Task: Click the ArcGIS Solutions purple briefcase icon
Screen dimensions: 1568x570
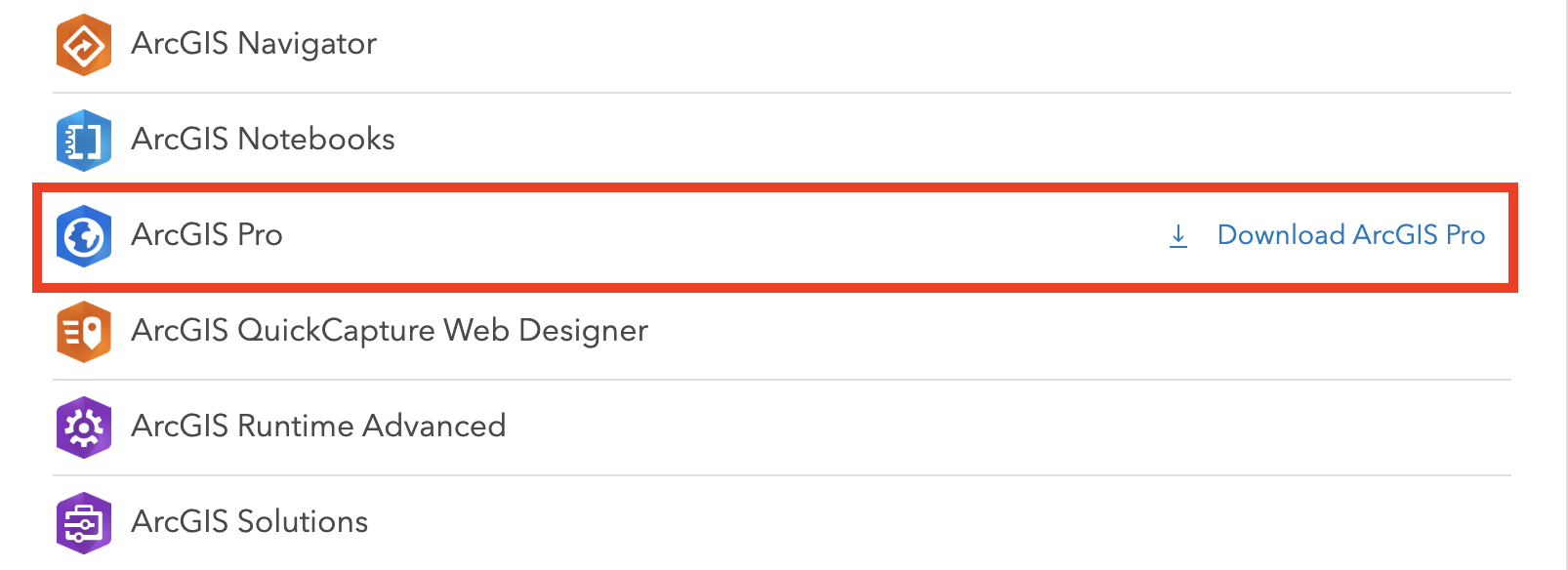Action: tap(84, 523)
